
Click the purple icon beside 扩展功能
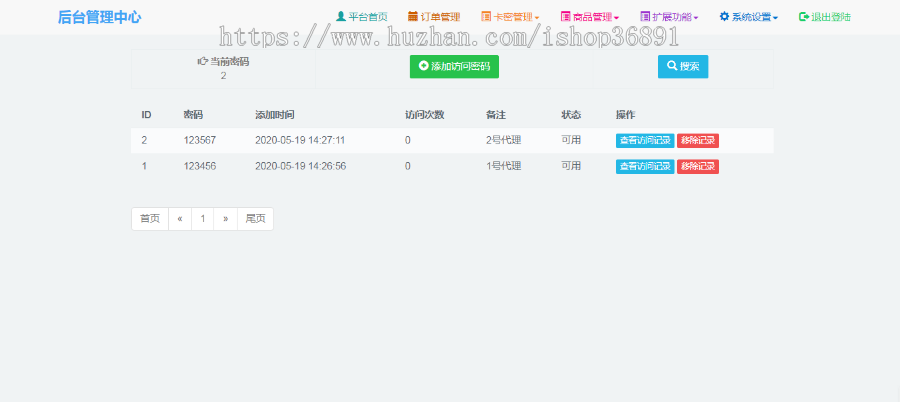(x=645, y=17)
